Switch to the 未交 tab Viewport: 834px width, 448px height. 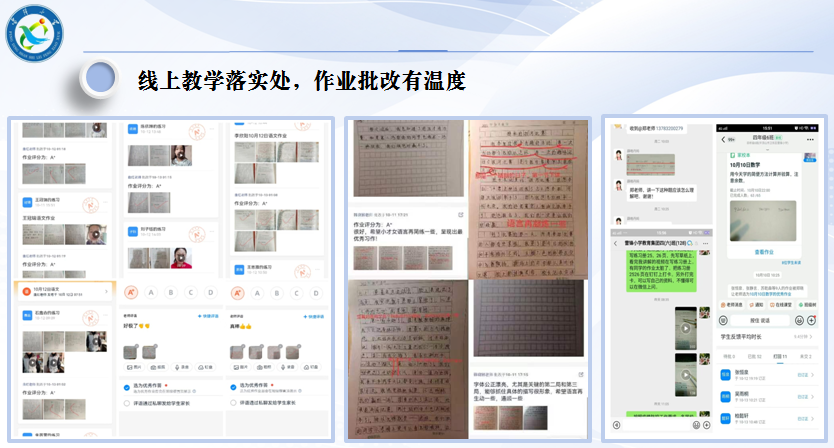tap(807, 355)
